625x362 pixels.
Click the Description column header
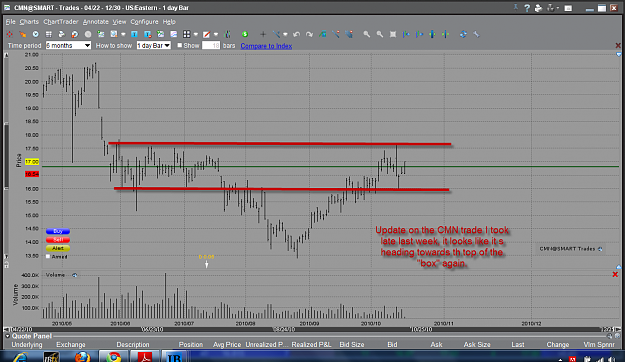click(133, 344)
